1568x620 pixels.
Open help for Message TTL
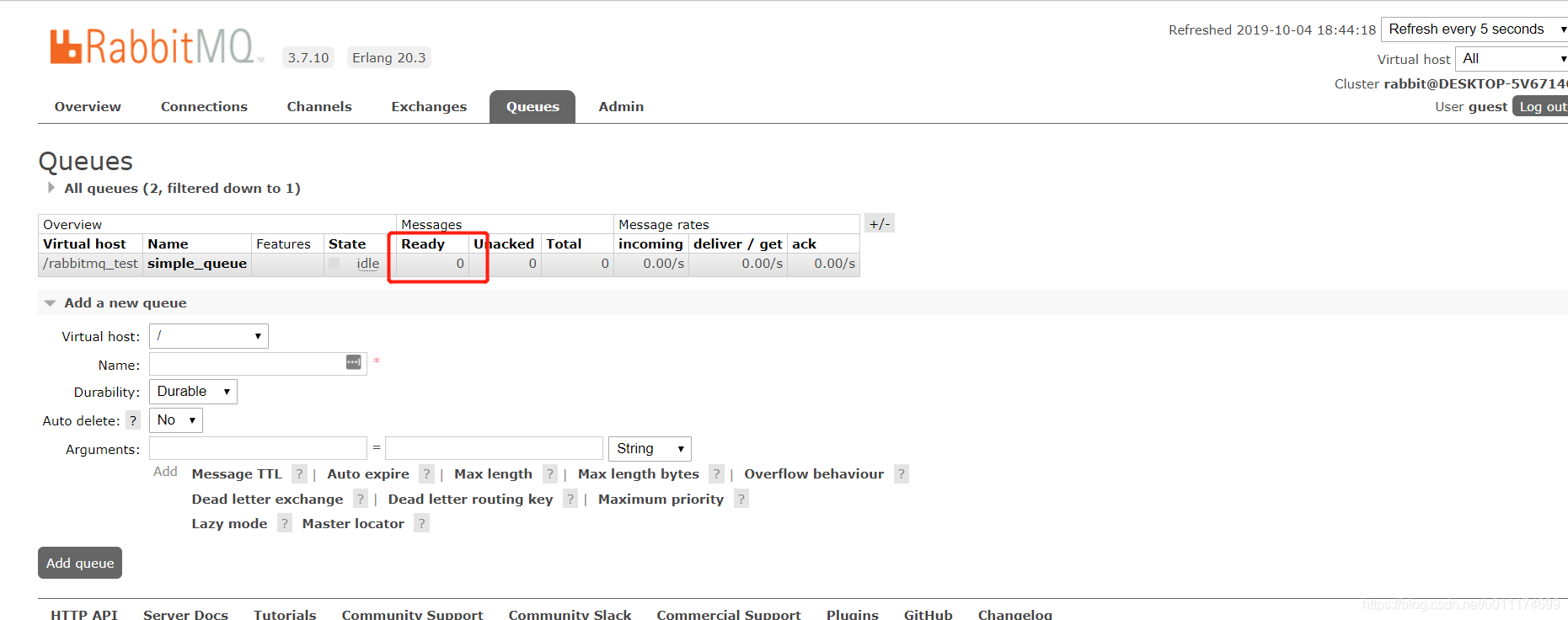pyautogui.click(x=299, y=474)
